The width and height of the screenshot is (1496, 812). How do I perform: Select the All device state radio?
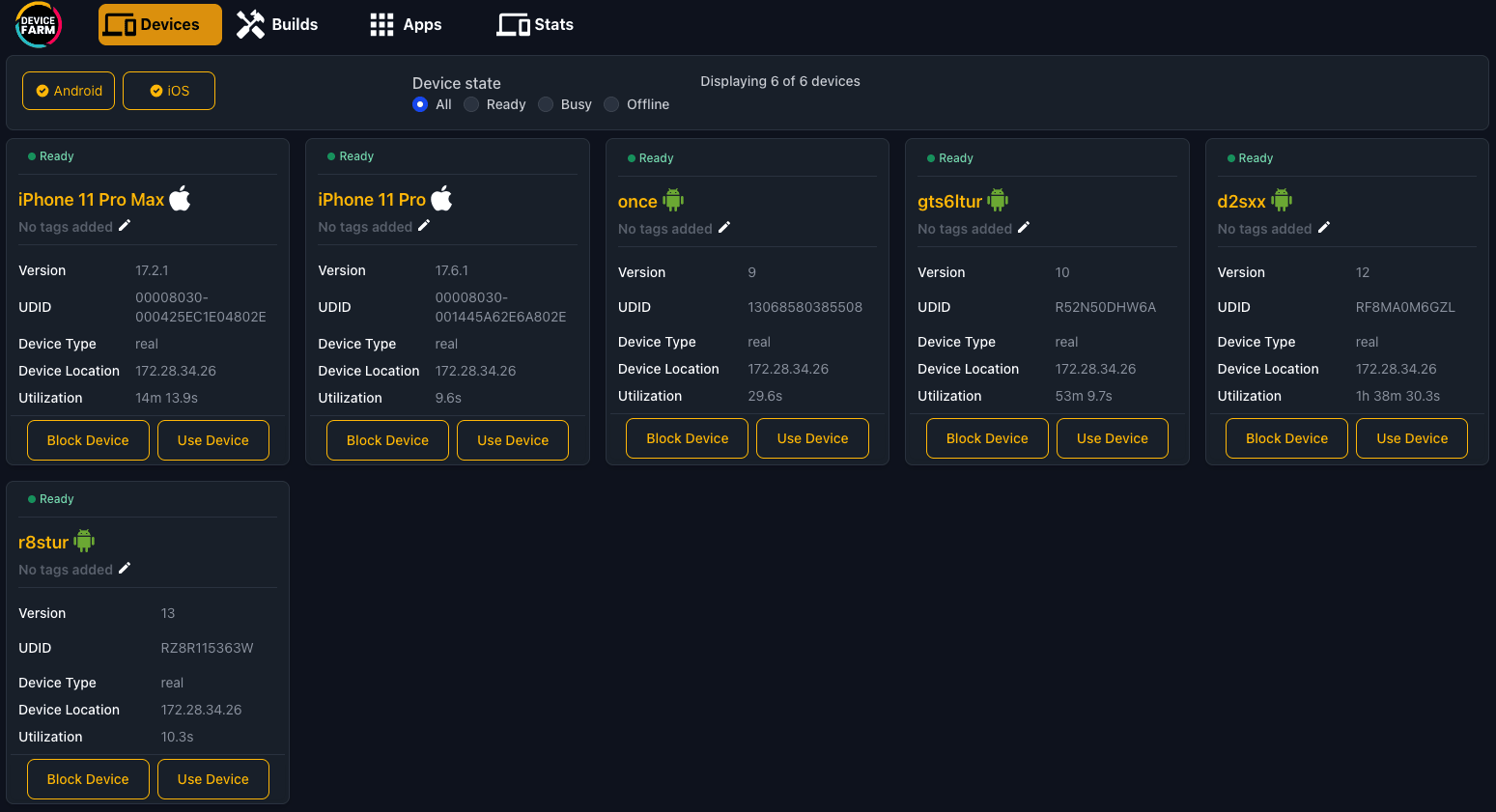click(420, 104)
